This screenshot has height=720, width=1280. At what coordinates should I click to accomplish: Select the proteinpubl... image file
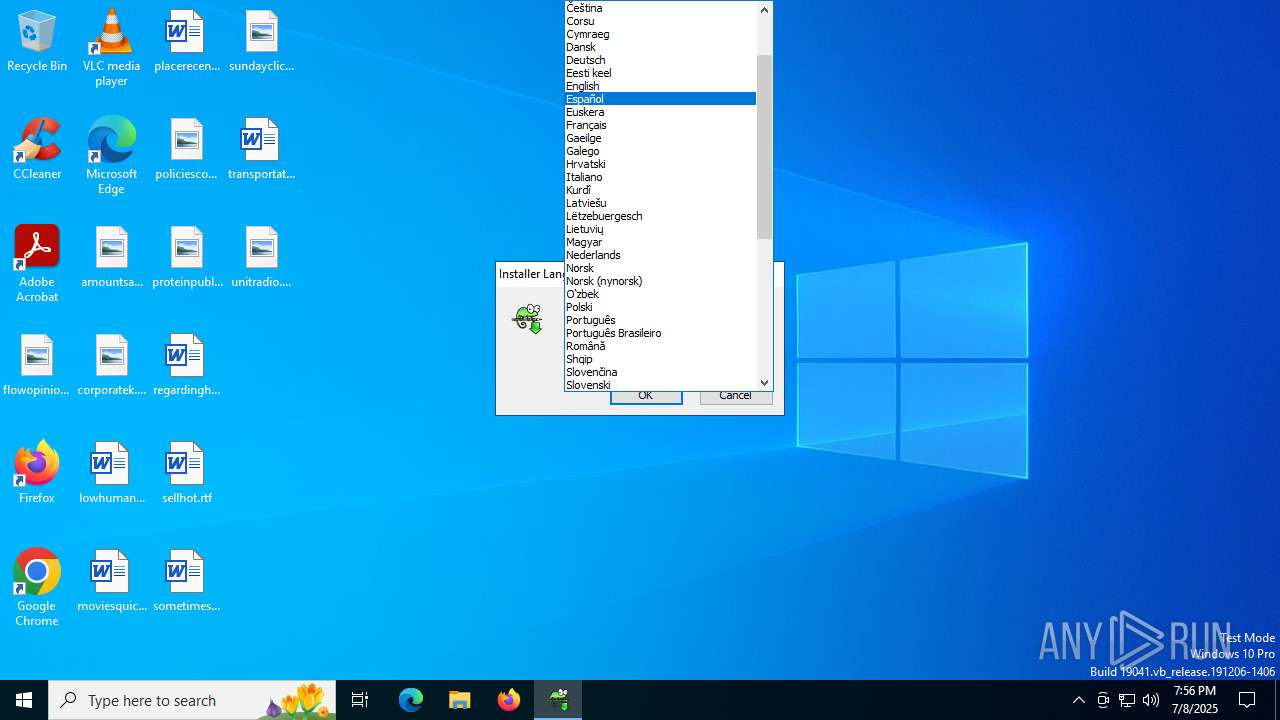click(x=186, y=258)
